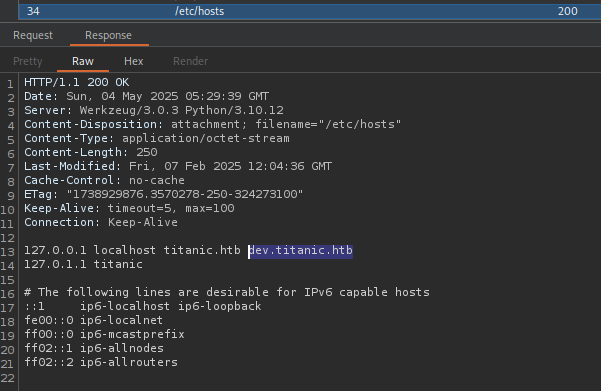The width and height of the screenshot is (601, 391).
Task: Select the /etc/hosts payload cell in row 34
Action: pyautogui.click(x=199, y=11)
